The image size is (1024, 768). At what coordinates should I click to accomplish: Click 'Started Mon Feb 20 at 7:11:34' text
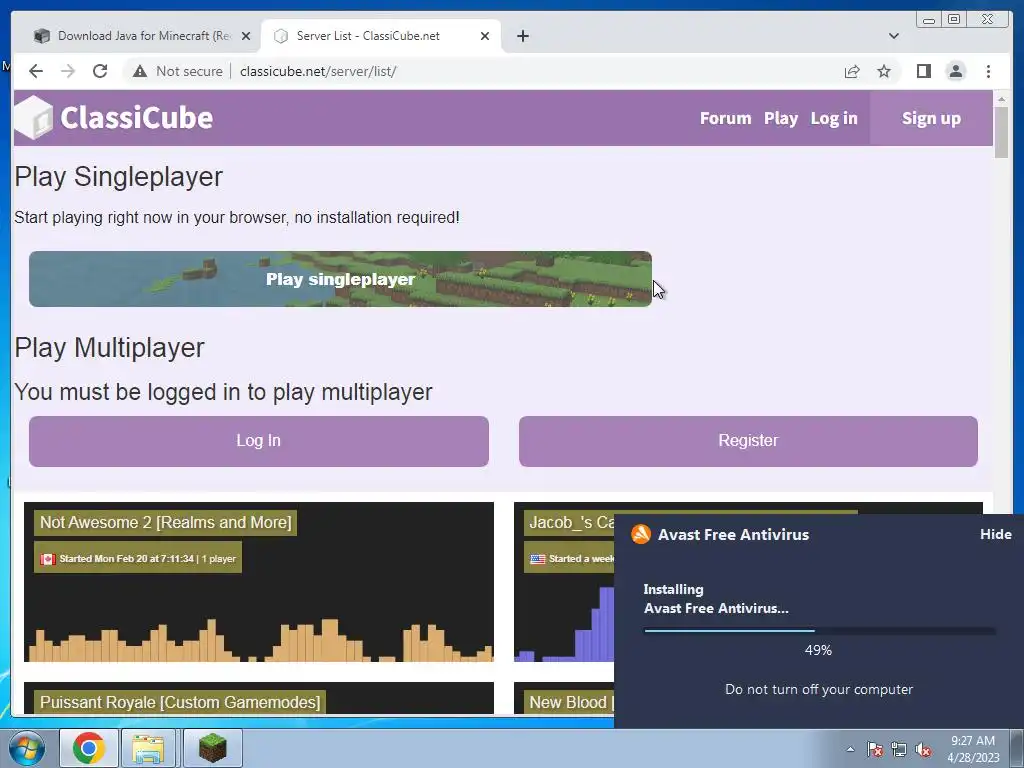point(127,559)
